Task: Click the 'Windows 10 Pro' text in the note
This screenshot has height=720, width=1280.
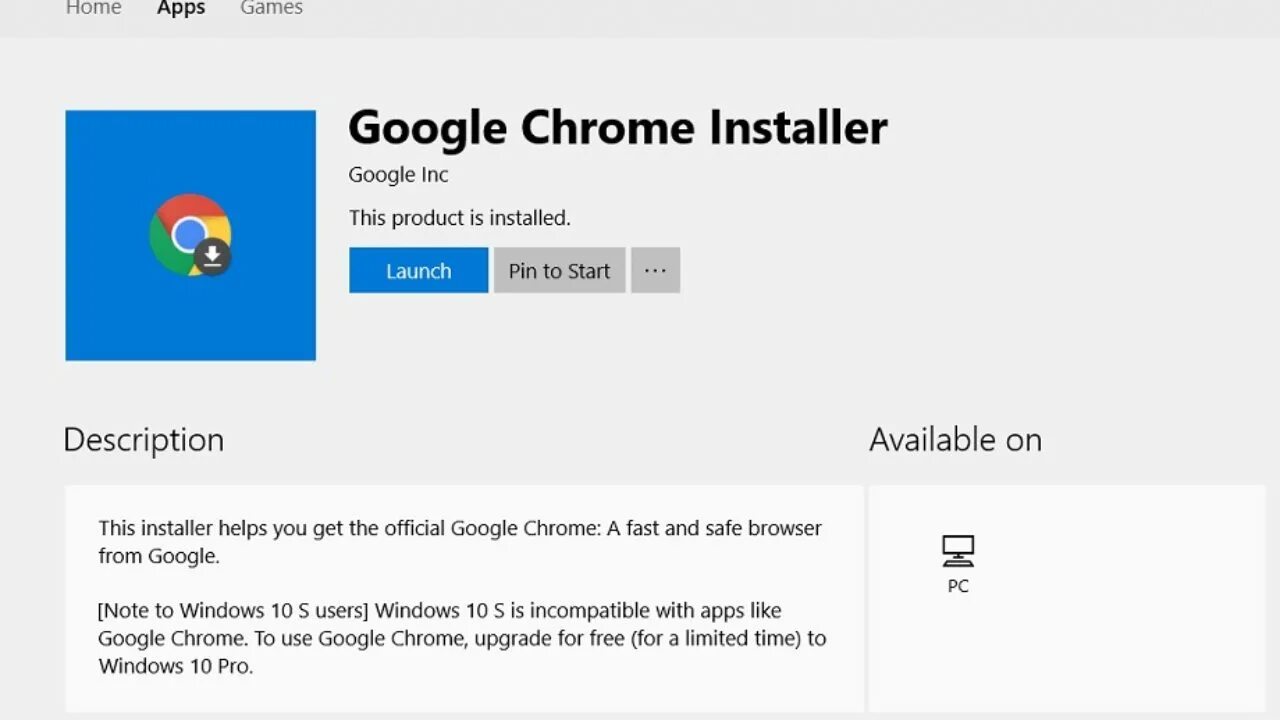Action: coord(175,666)
